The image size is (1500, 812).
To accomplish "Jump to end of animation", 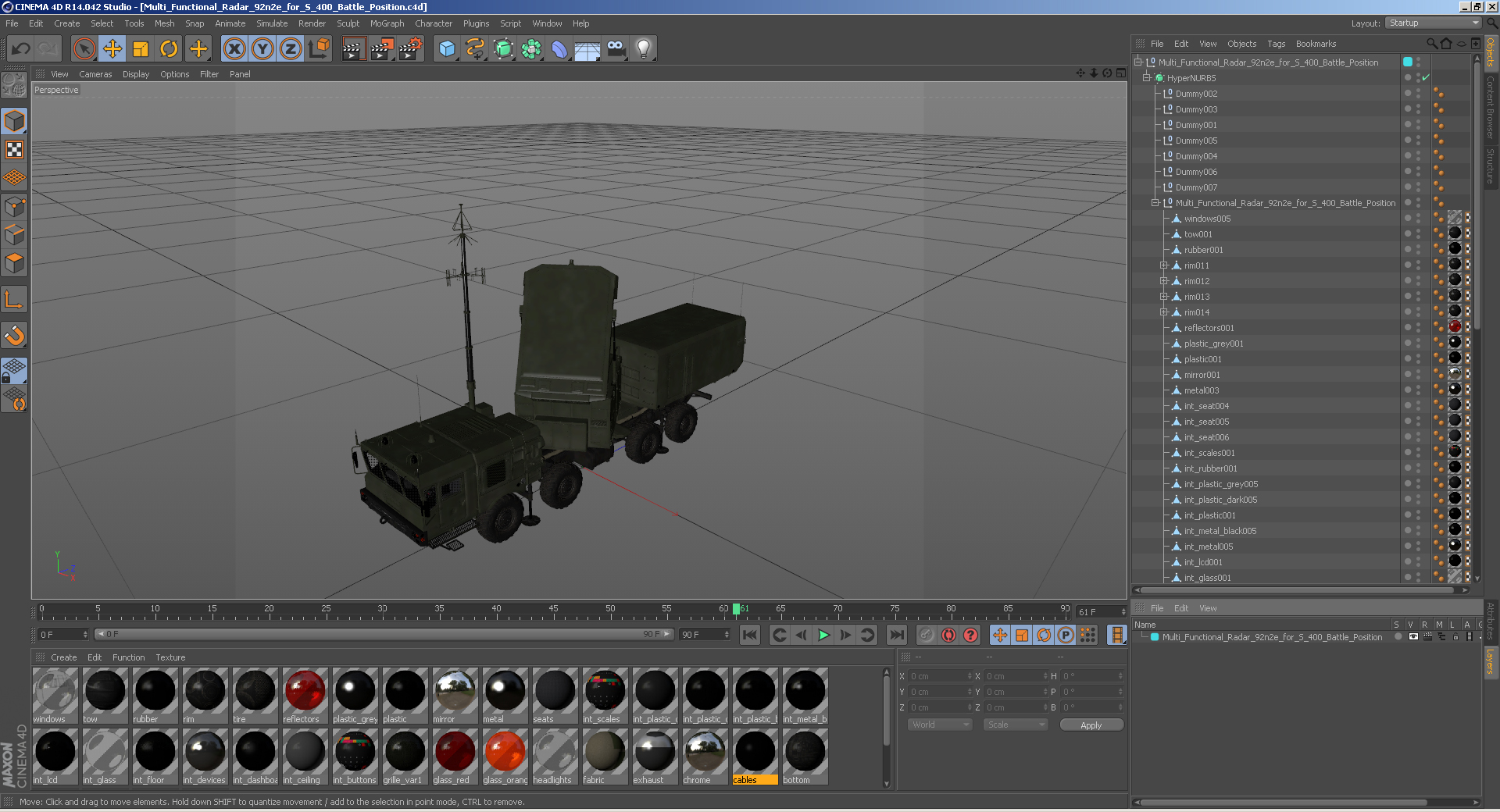I will (x=897, y=635).
